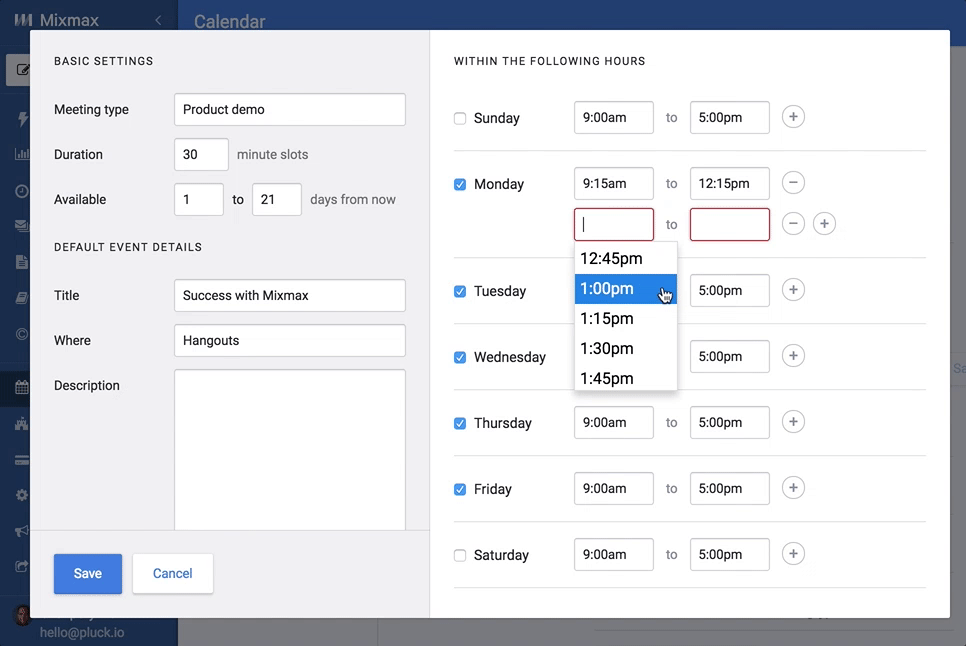Cancel the meeting settings dialog
Viewport: 966px width, 646px height.
172,573
